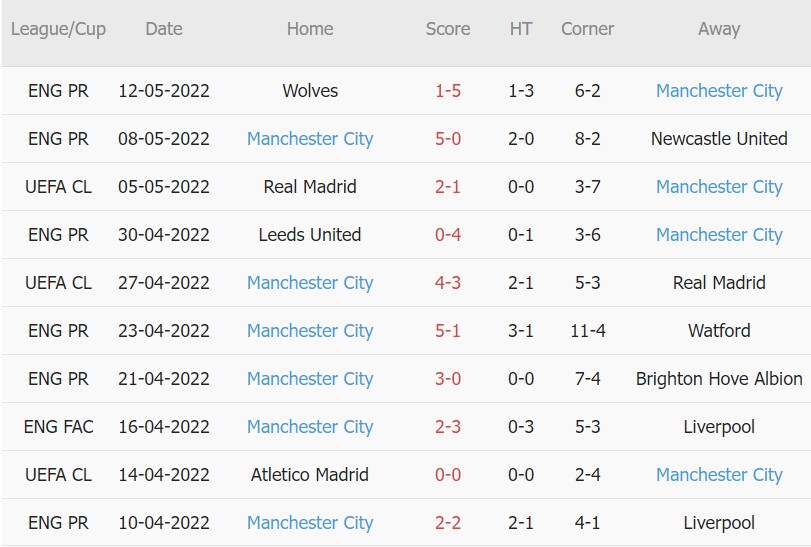Click the Home column header
This screenshot has width=811, height=547.
point(310,29)
